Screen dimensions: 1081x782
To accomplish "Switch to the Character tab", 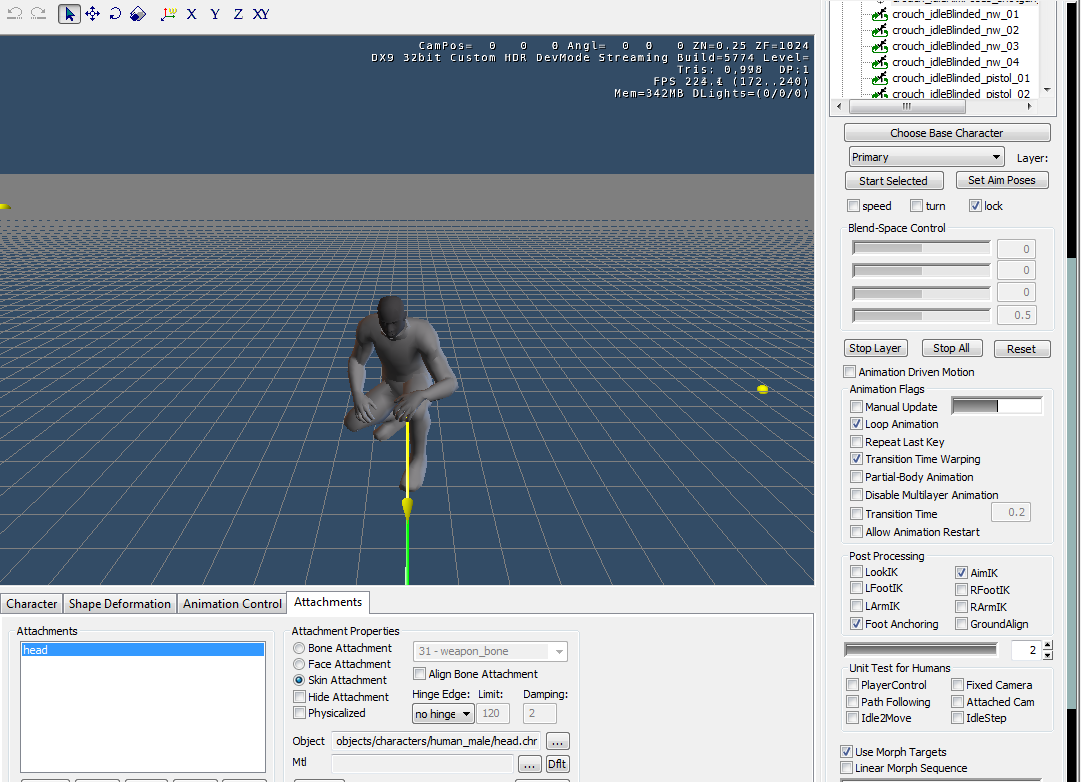I will (x=32, y=603).
